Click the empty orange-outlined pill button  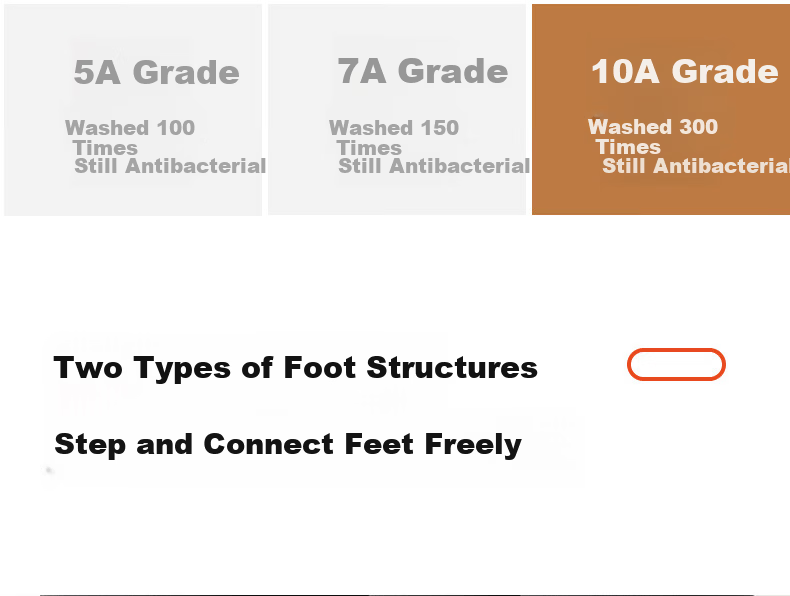coord(676,364)
